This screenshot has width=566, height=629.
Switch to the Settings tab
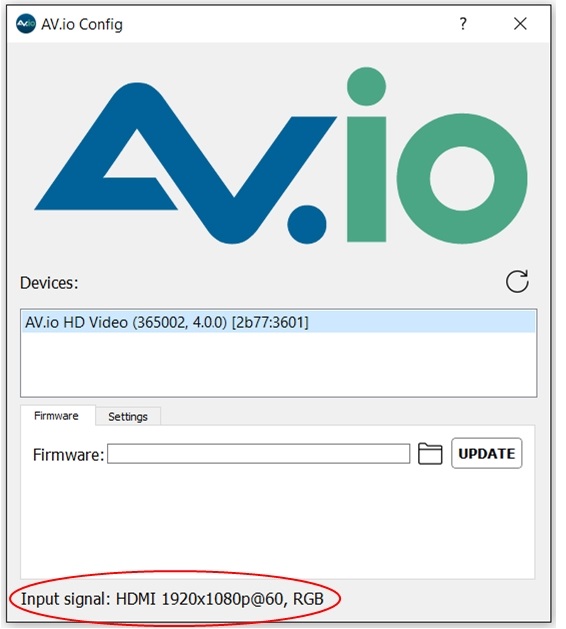128,416
